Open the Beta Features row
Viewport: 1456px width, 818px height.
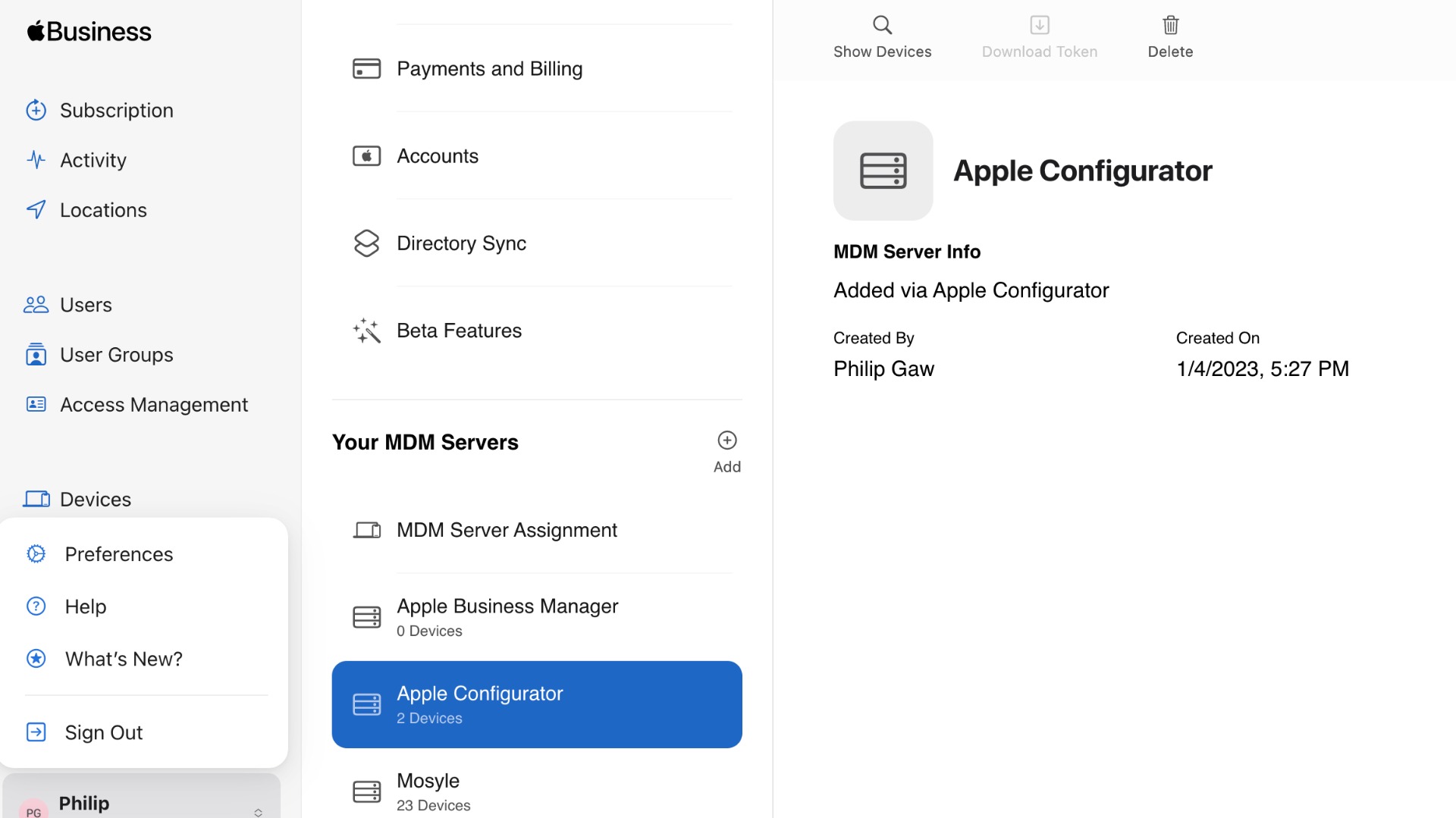537,331
